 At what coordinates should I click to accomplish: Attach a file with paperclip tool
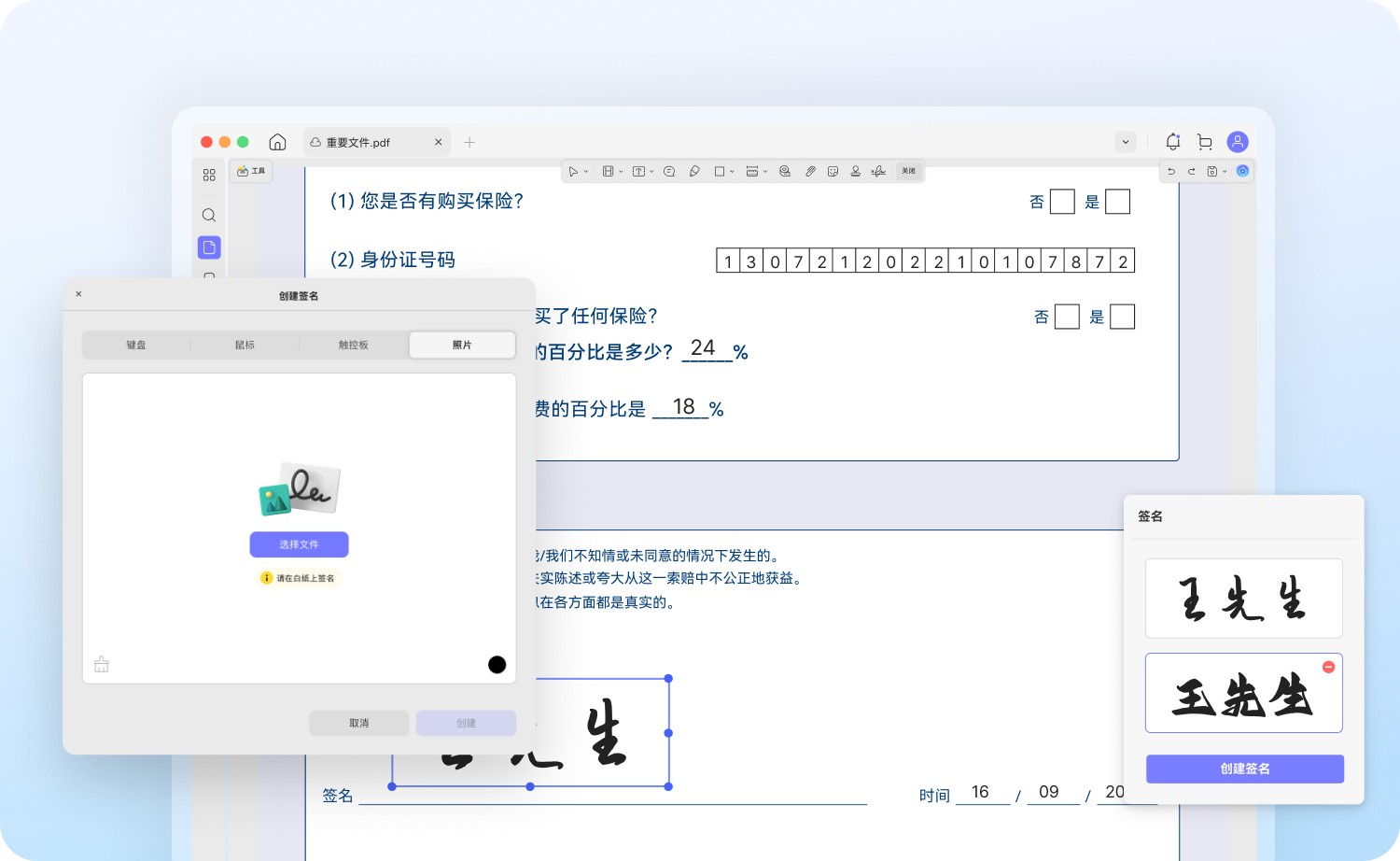click(x=810, y=171)
